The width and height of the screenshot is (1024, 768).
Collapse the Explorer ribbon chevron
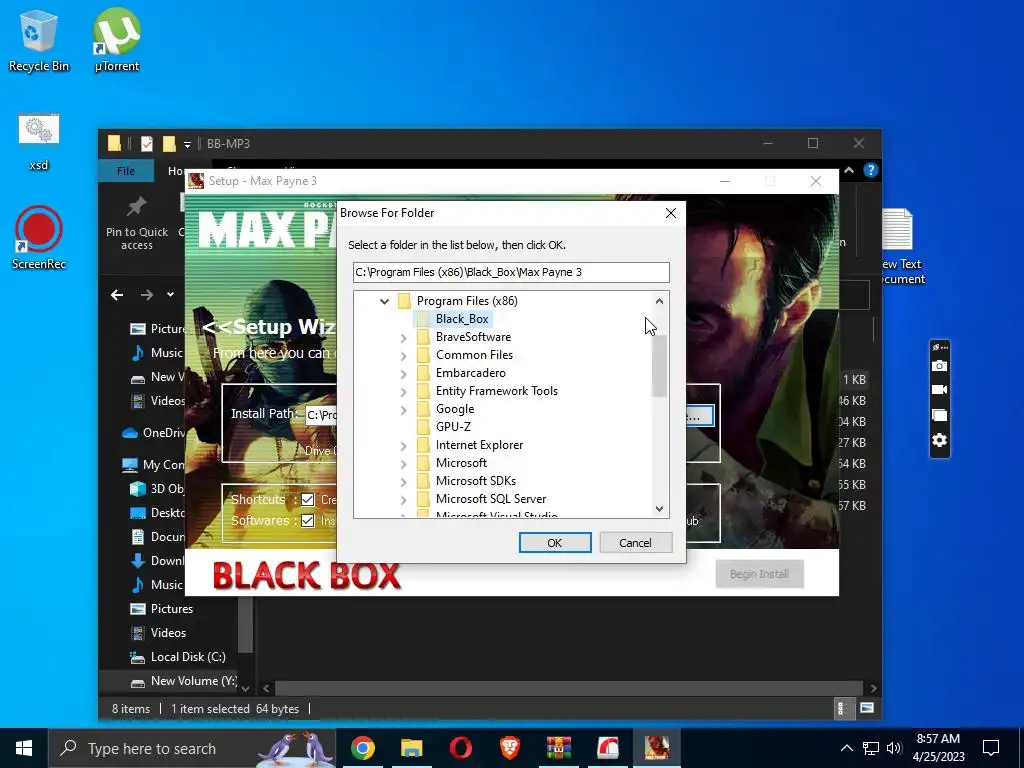click(x=849, y=170)
